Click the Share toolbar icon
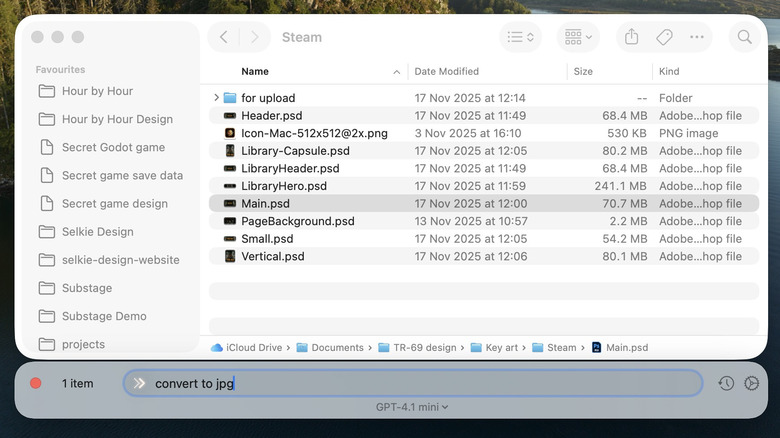The image size is (780, 438). (631, 37)
